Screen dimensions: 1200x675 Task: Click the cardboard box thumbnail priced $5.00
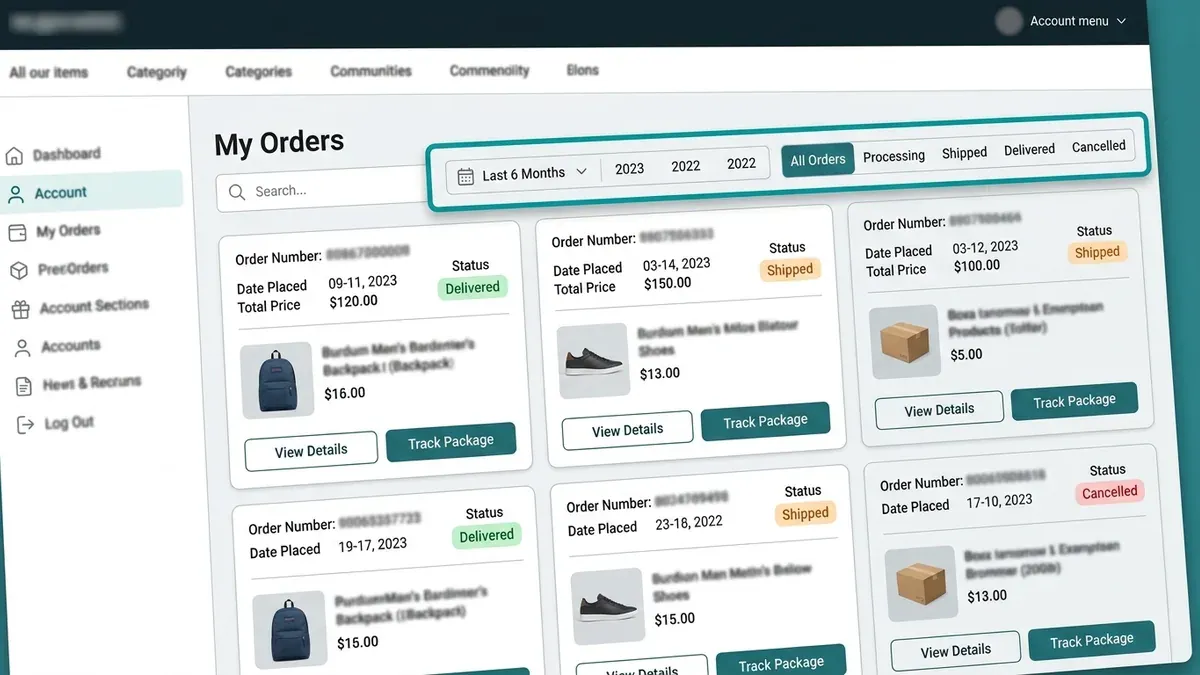pyautogui.click(x=905, y=342)
